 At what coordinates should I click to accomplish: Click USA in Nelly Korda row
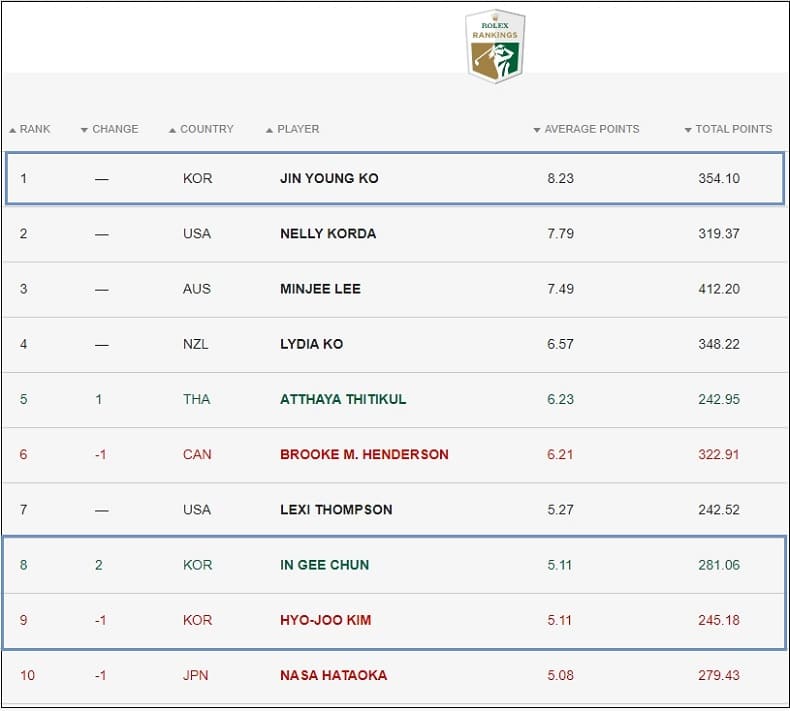coord(197,234)
